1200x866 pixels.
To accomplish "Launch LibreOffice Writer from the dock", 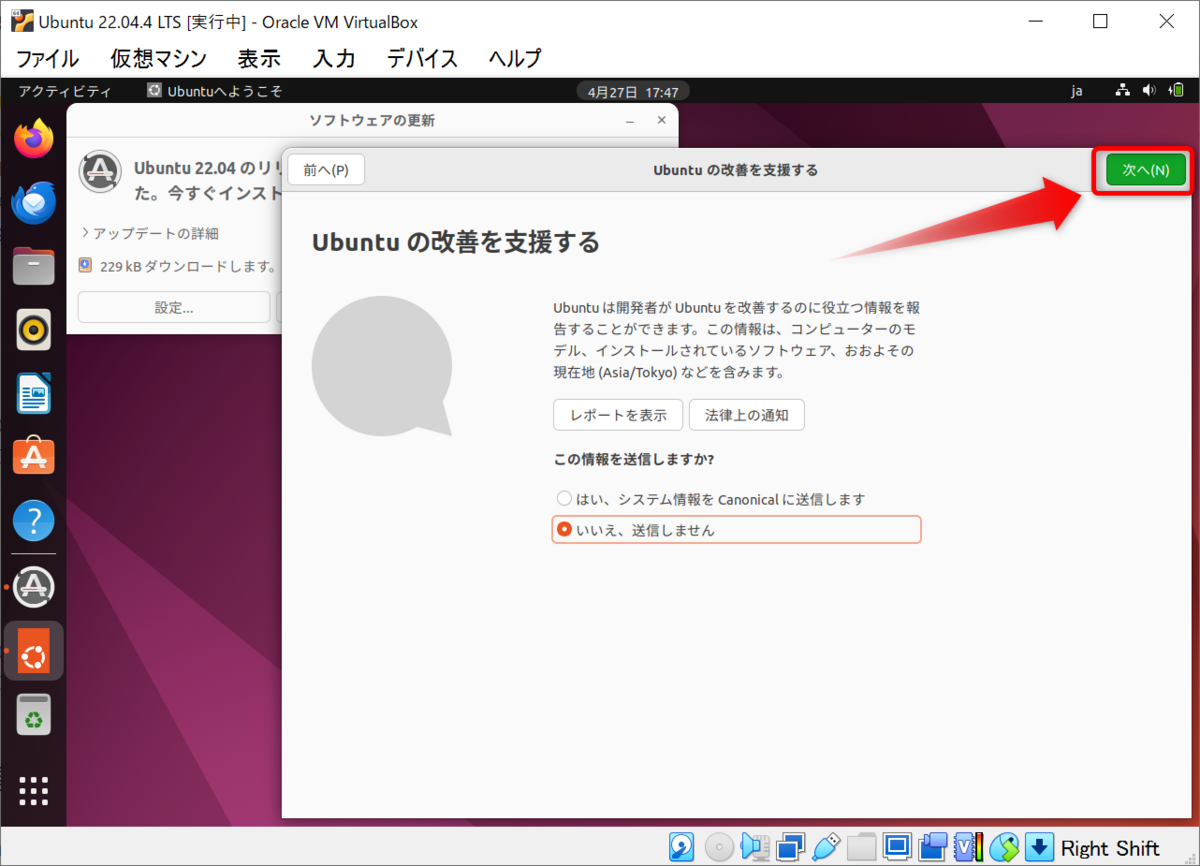I will 34,394.
